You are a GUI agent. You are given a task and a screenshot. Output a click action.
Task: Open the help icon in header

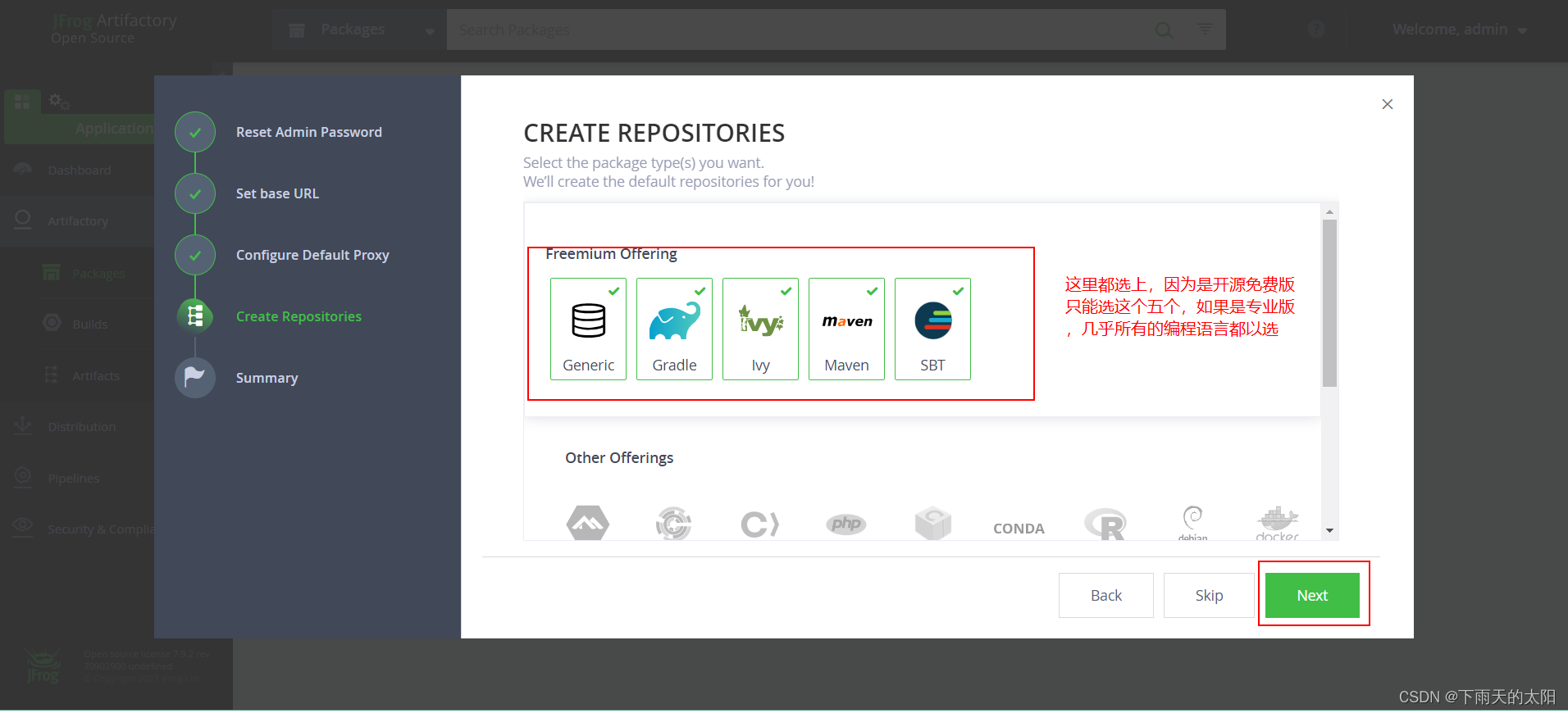click(1316, 30)
